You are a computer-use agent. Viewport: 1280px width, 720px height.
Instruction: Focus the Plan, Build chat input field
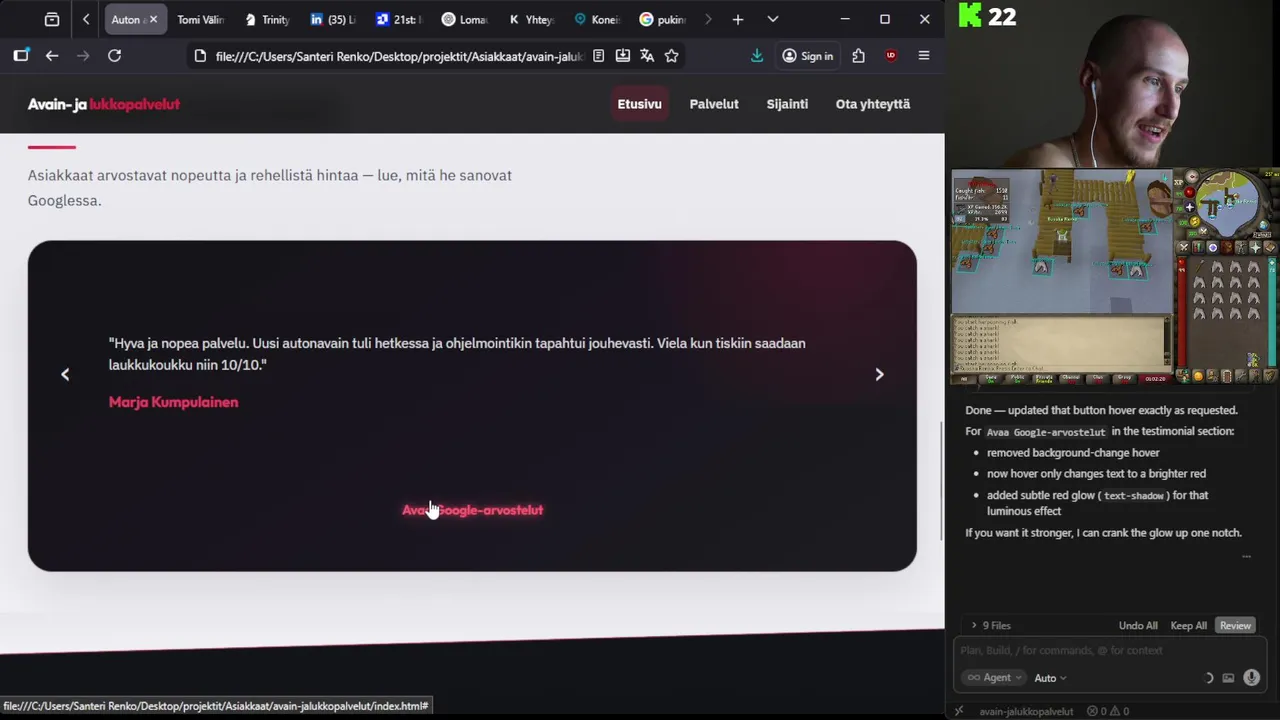(x=1108, y=650)
